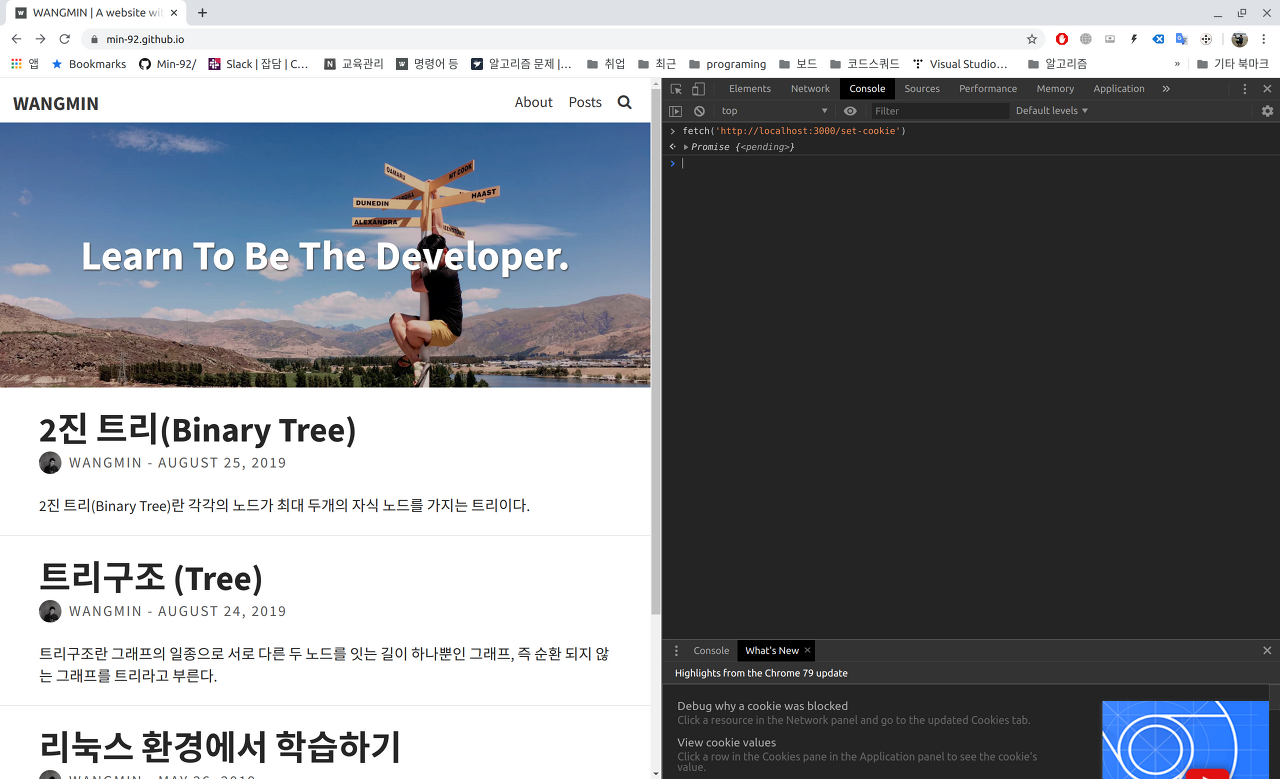Click the blue X tag extension icon

1158,39
